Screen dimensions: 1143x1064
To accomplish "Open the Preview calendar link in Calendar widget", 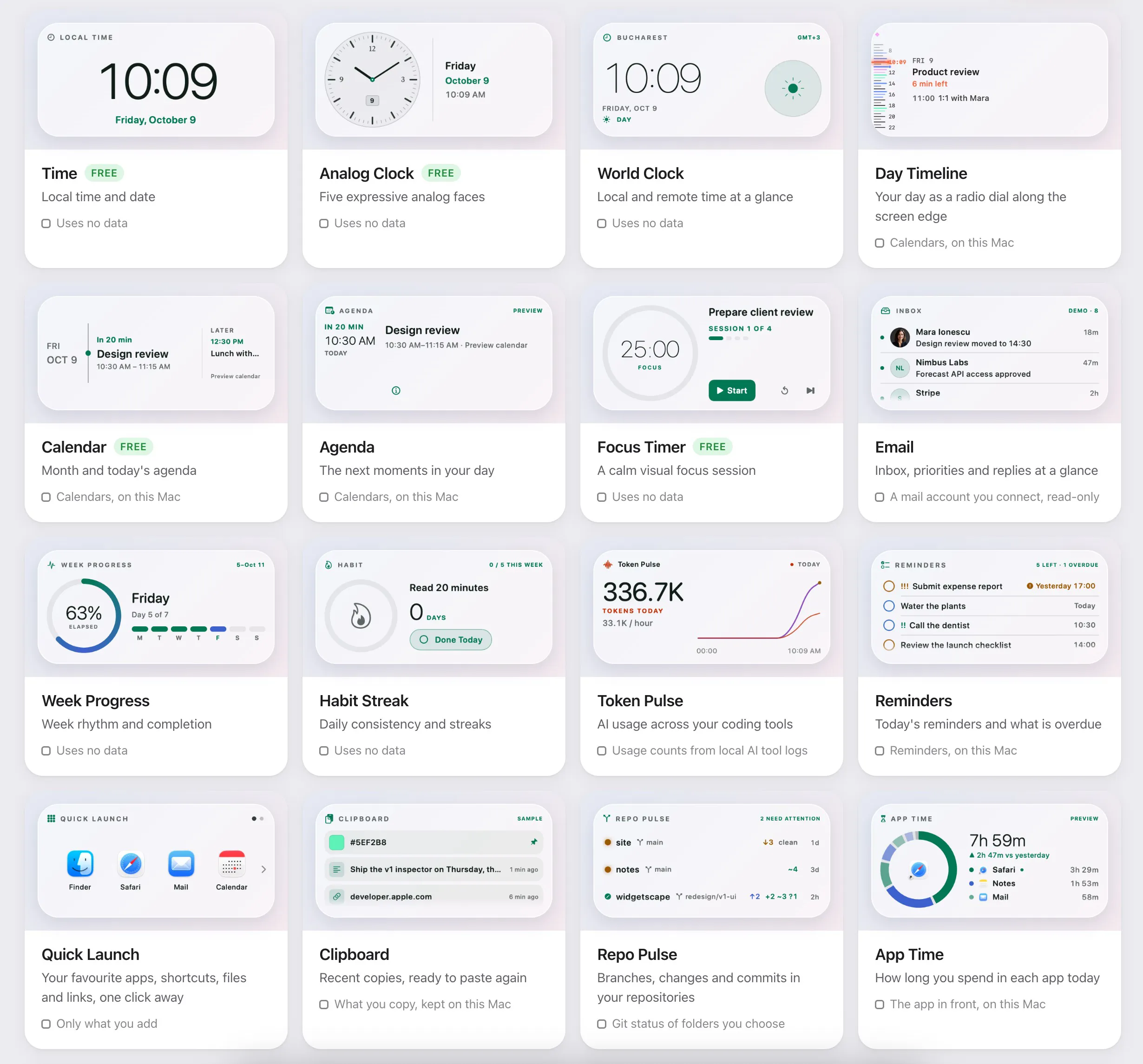I will pos(235,376).
